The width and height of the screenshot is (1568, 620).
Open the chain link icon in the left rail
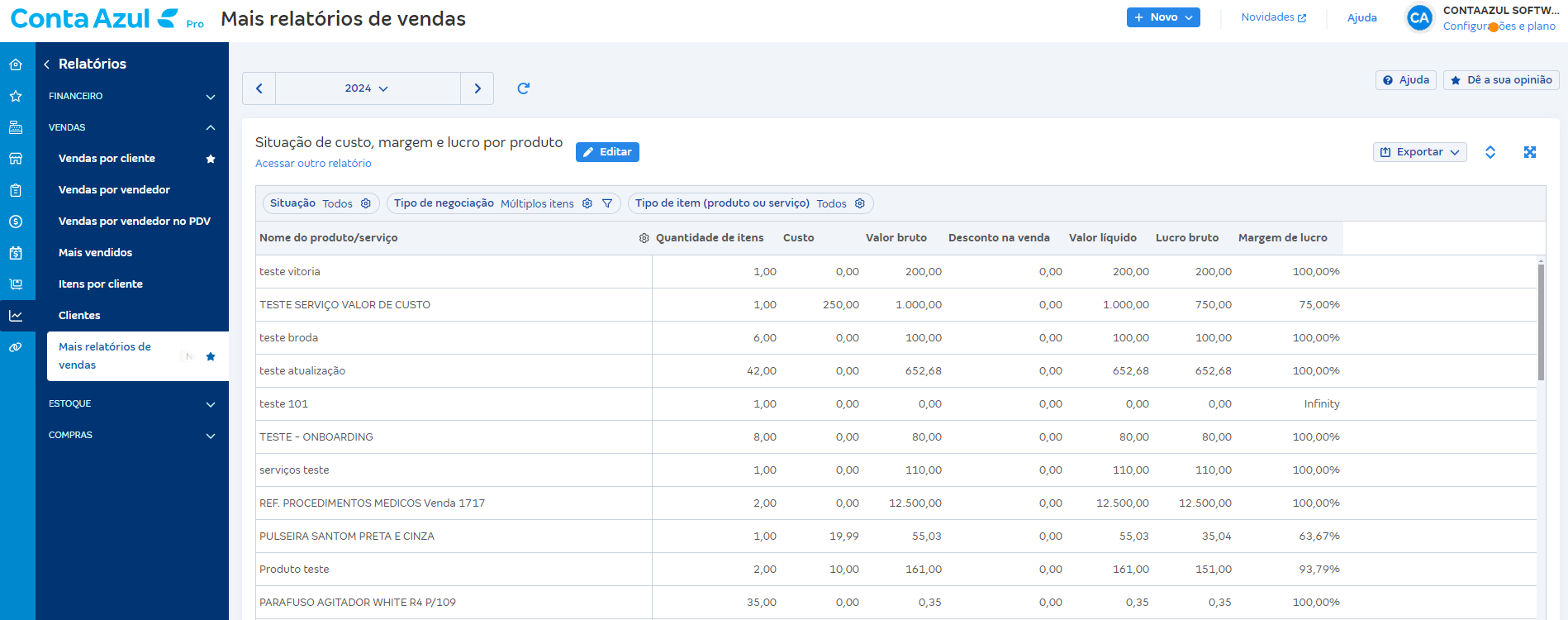pyautogui.click(x=16, y=347)
